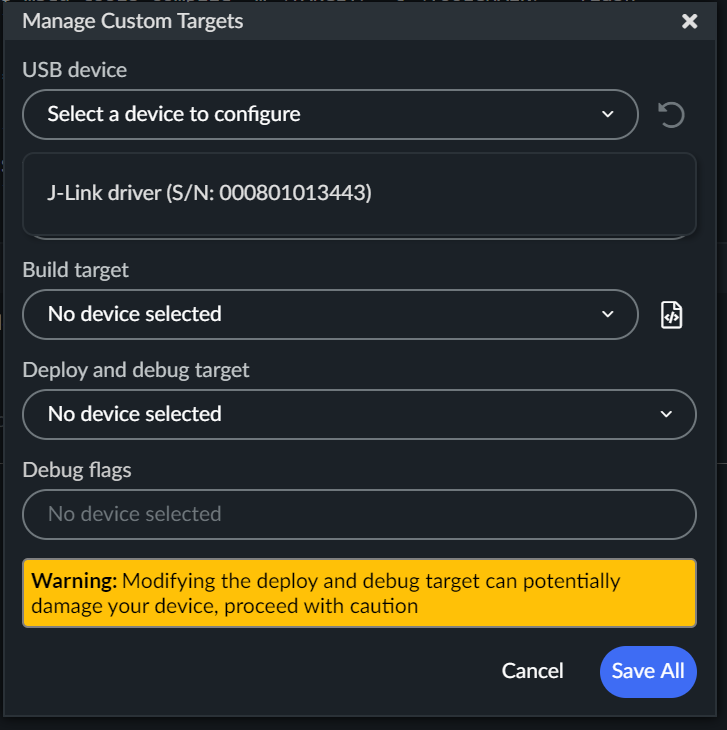This screenshot has width=727, height=730.
Task: Expand the USB device dropdown chevron
Action: point(608,115)
